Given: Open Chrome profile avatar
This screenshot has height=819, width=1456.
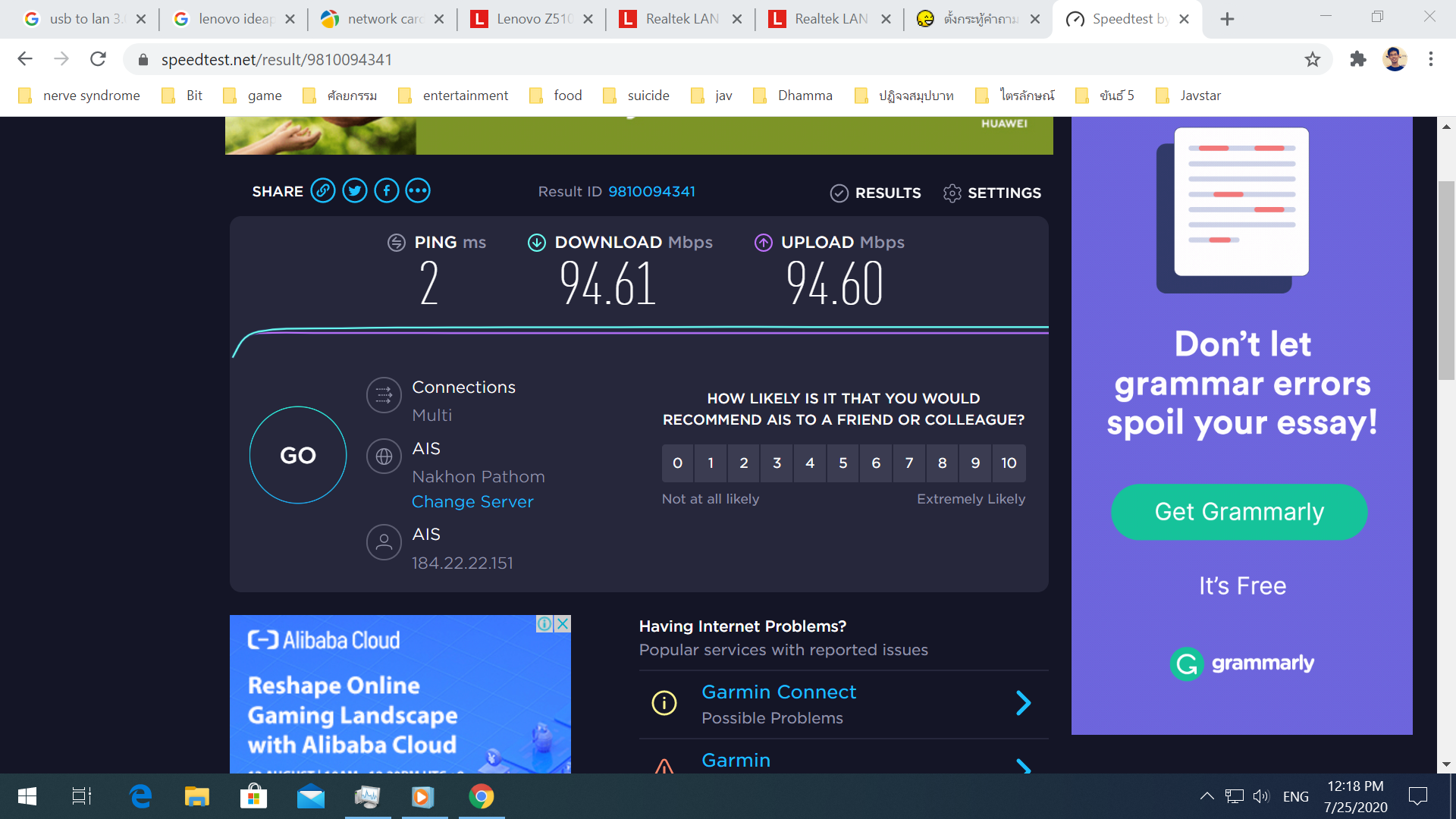Looking at the screenshot, I should (x=1395, y=59).
